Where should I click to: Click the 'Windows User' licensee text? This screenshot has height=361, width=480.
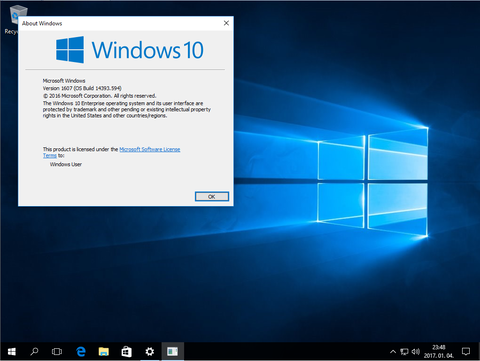[66, 164]
